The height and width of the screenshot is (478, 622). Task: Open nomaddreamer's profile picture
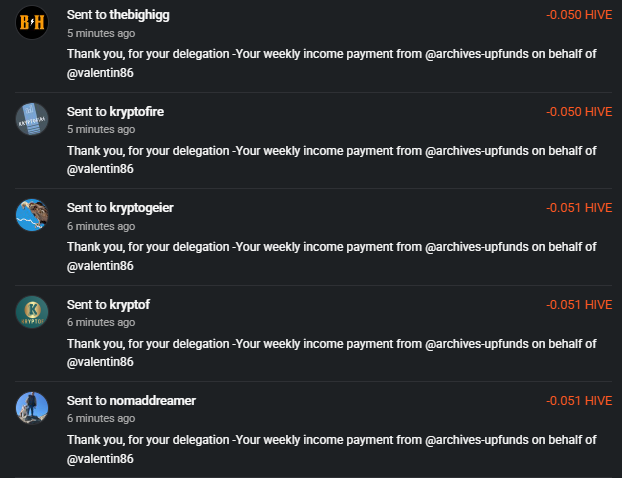click(32, 408)
